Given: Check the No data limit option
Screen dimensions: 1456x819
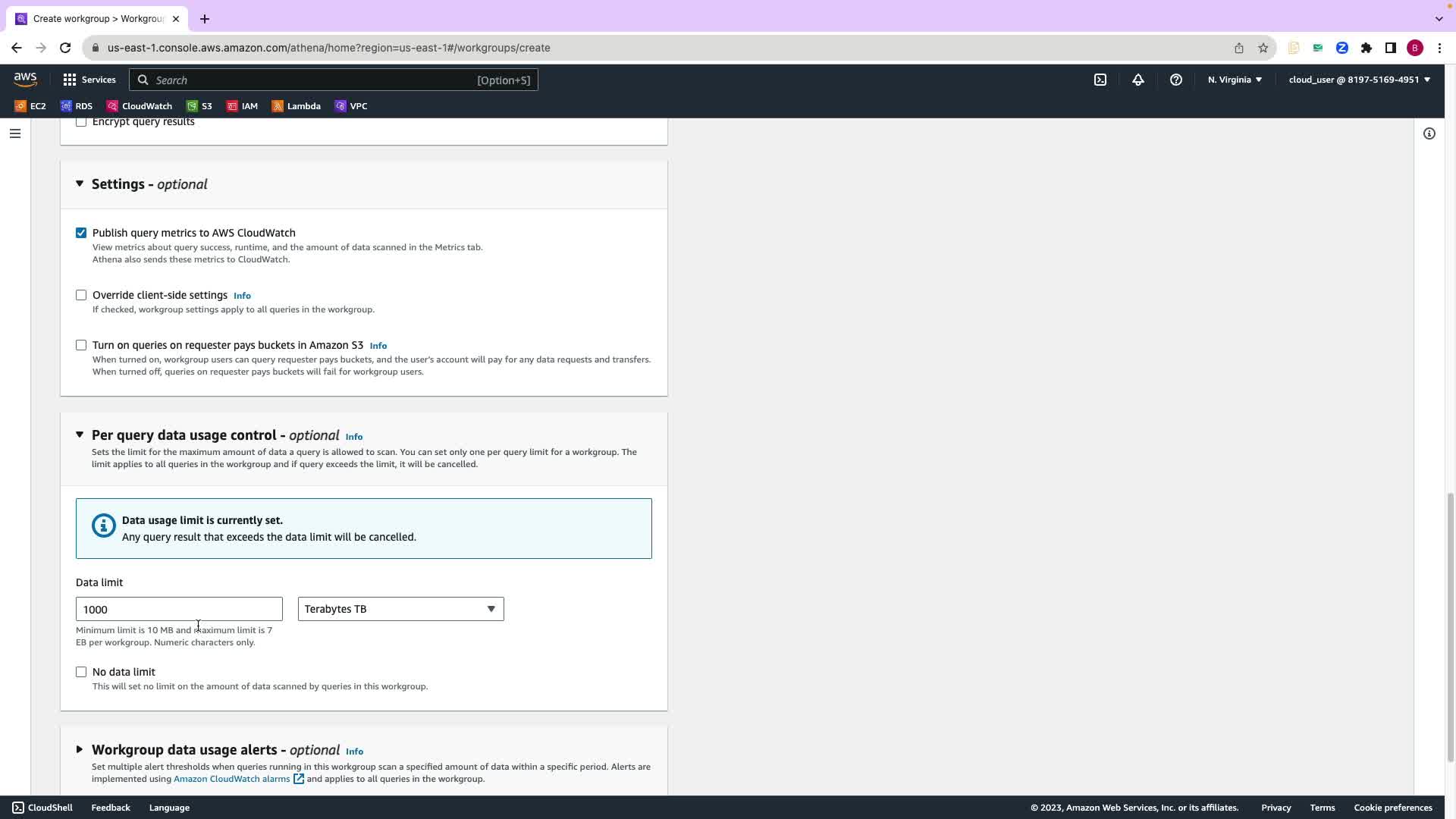Looking at the screenshot, I should pyautogui.click(x=81, y=672).
